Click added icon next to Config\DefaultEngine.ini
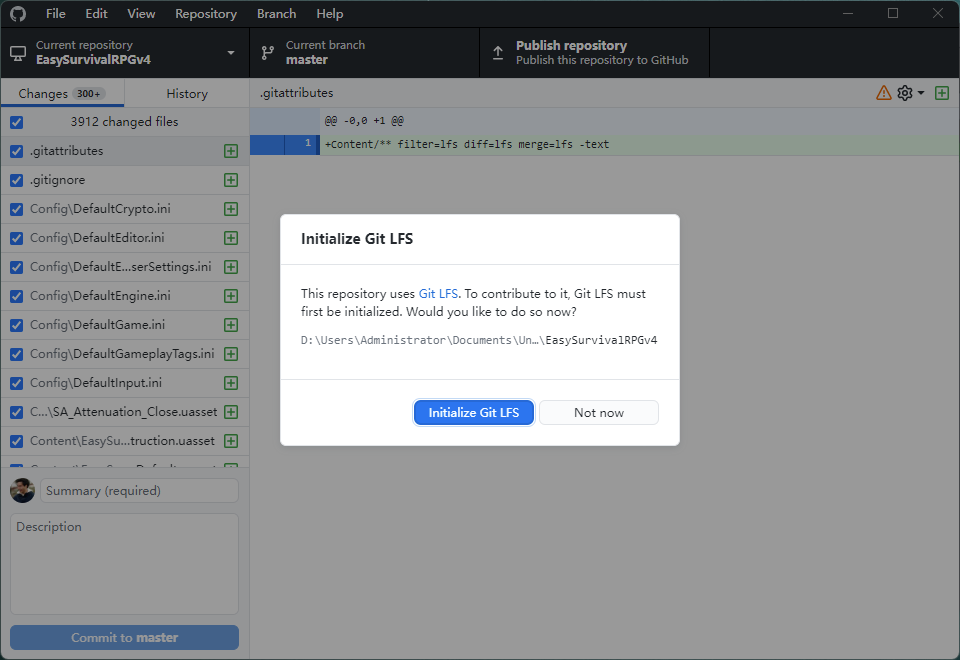The image size is (960, 660). pyautogui.click(x=231, y=296)
